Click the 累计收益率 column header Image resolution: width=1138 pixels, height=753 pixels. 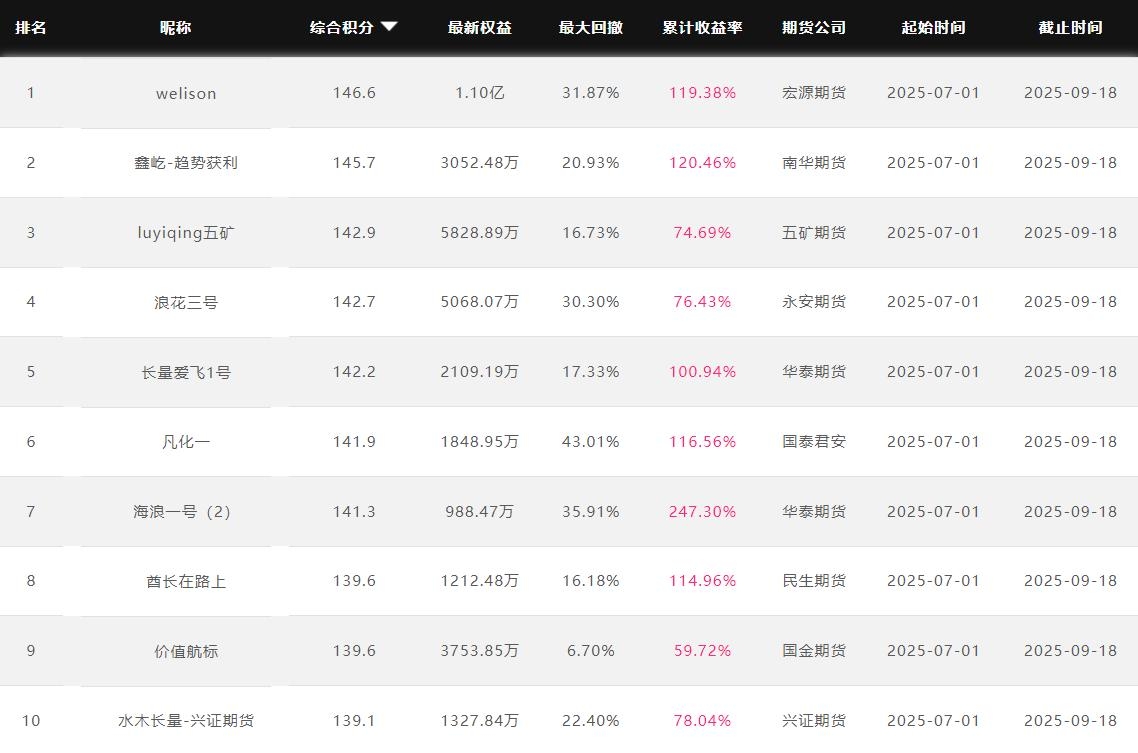[x=702, y=28]
